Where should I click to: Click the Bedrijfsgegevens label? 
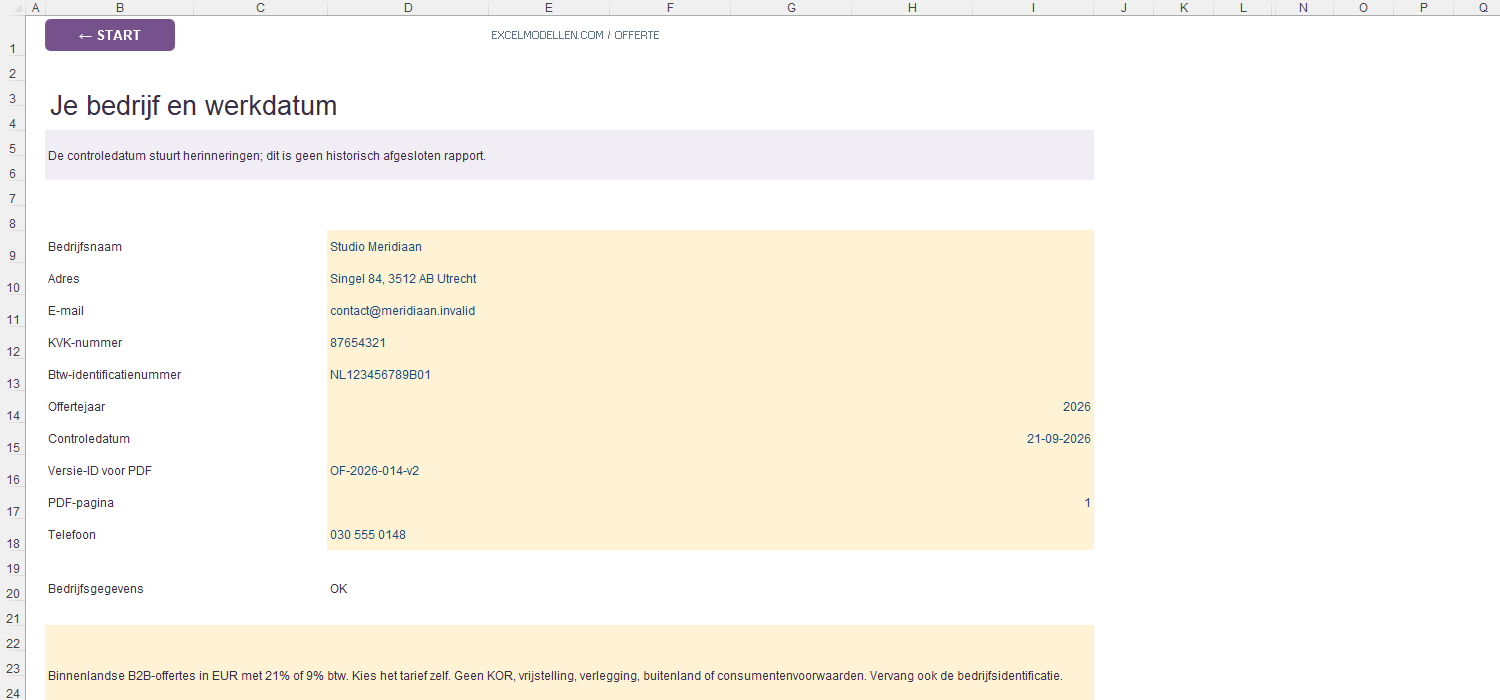96,589
